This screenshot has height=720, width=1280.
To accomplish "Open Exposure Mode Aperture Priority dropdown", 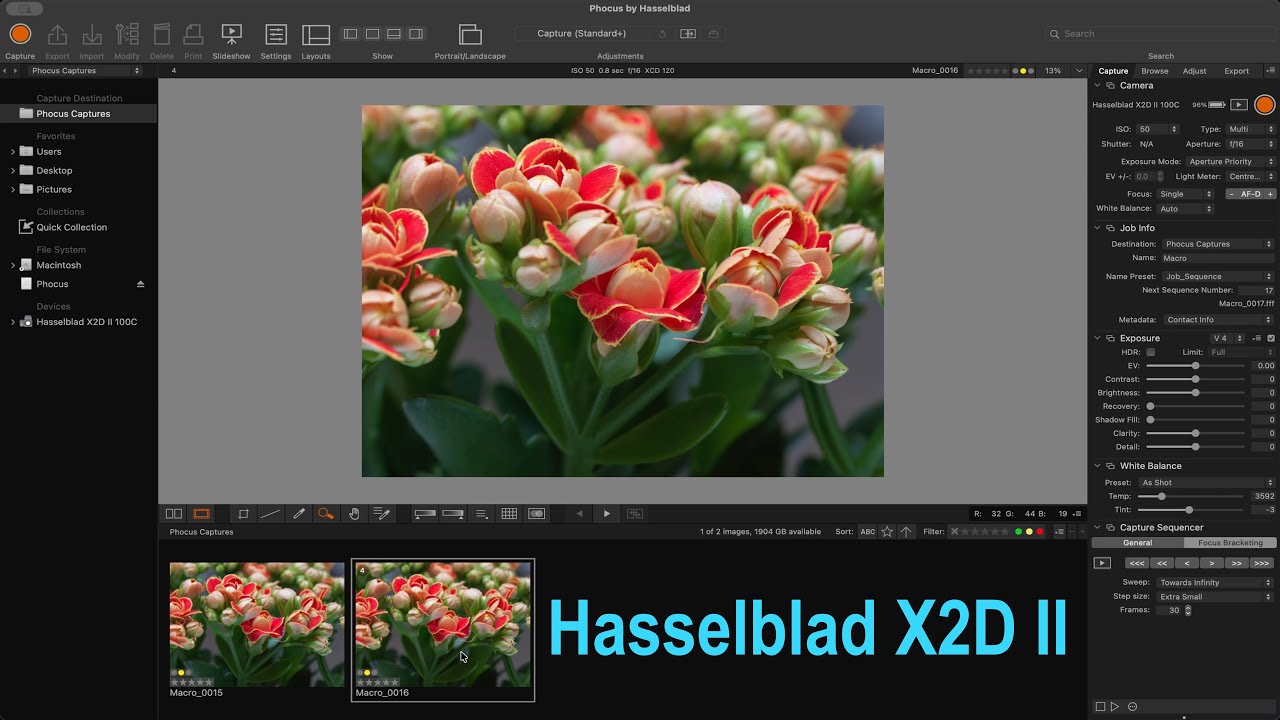I will [x=1231, y=161].
